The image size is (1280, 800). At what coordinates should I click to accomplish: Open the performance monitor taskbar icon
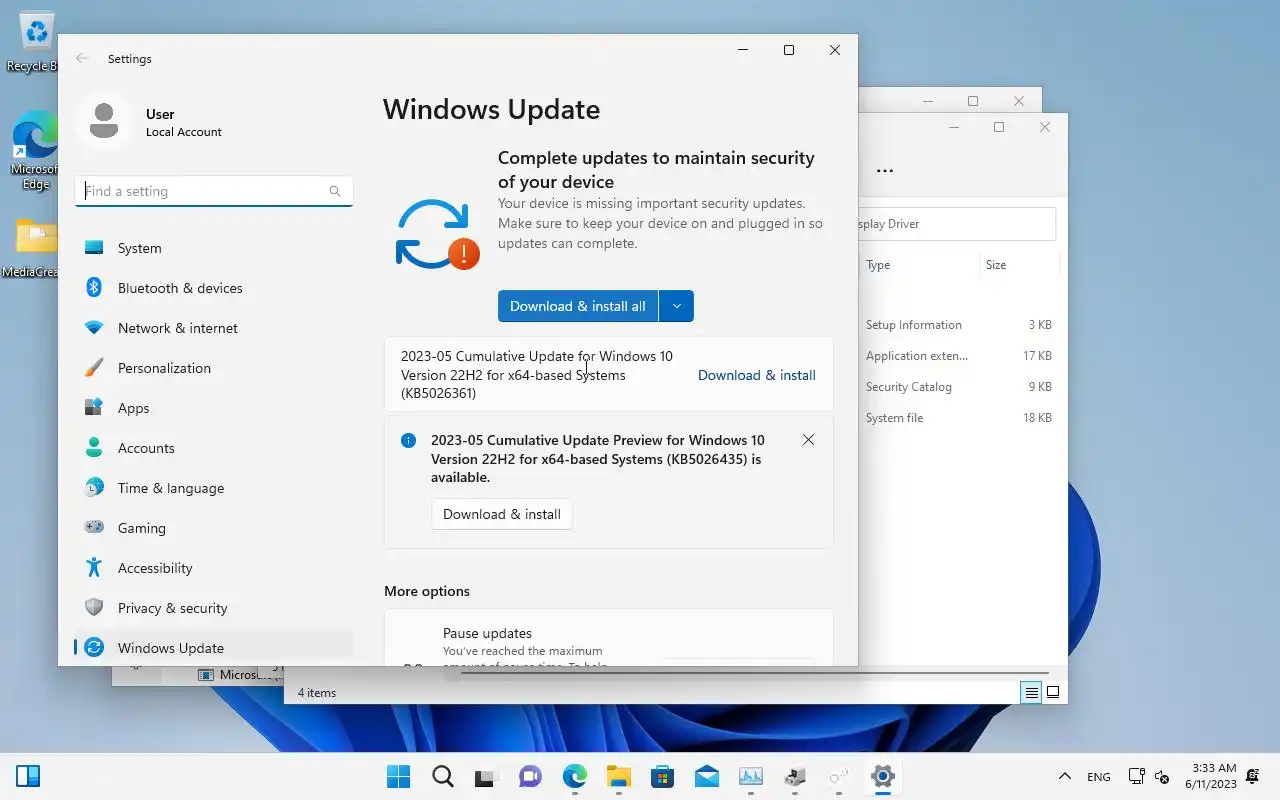coord(750,777)
